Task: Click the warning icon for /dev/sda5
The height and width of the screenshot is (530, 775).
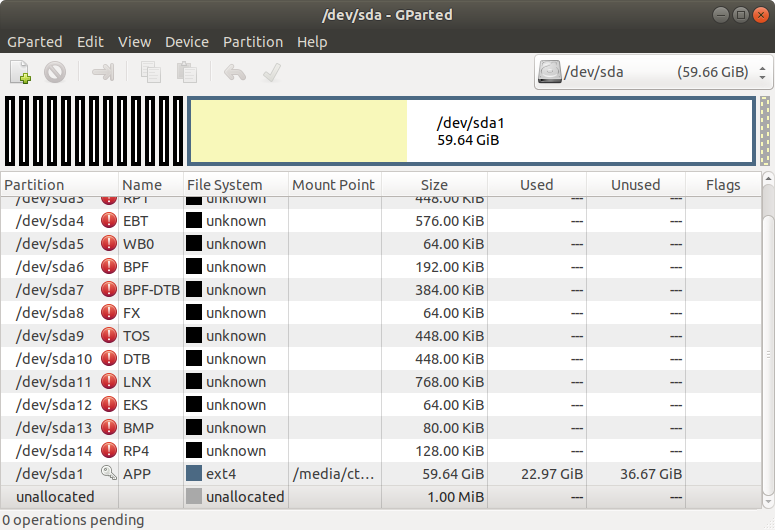Action: pos(109,243)
